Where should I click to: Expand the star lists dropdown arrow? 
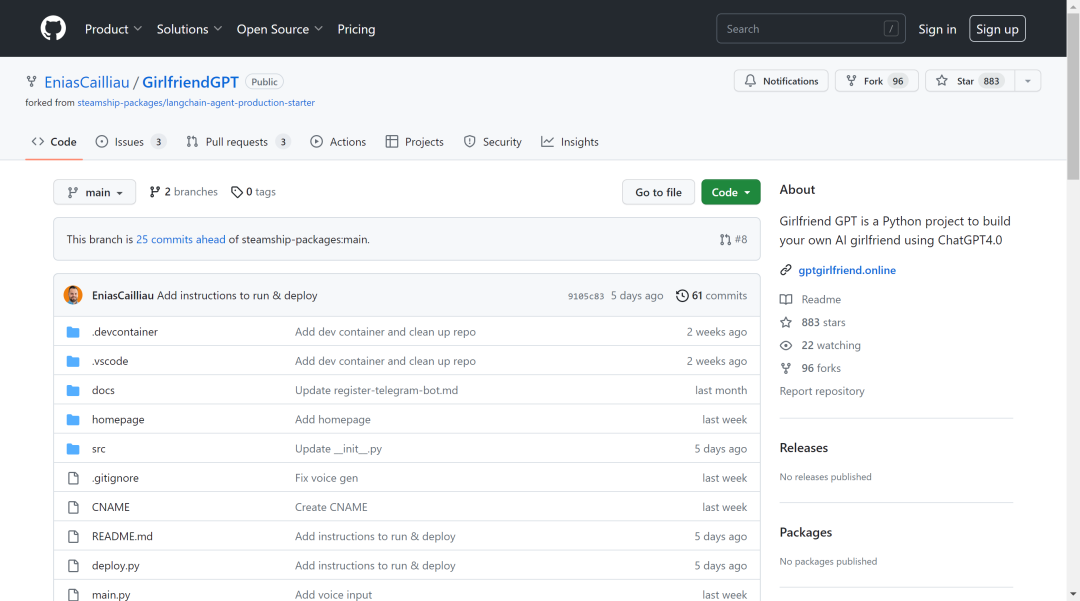point(1028,81)
